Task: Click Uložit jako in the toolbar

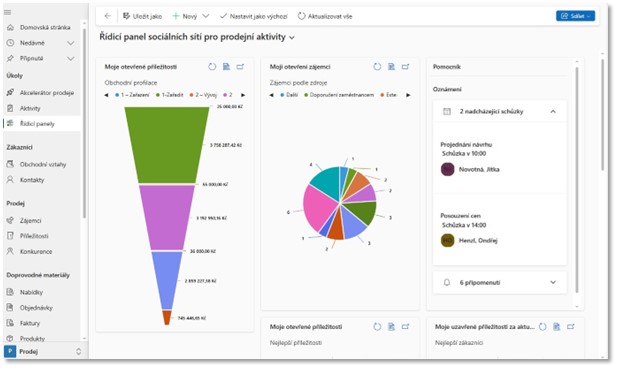Action: pos(142,16)
